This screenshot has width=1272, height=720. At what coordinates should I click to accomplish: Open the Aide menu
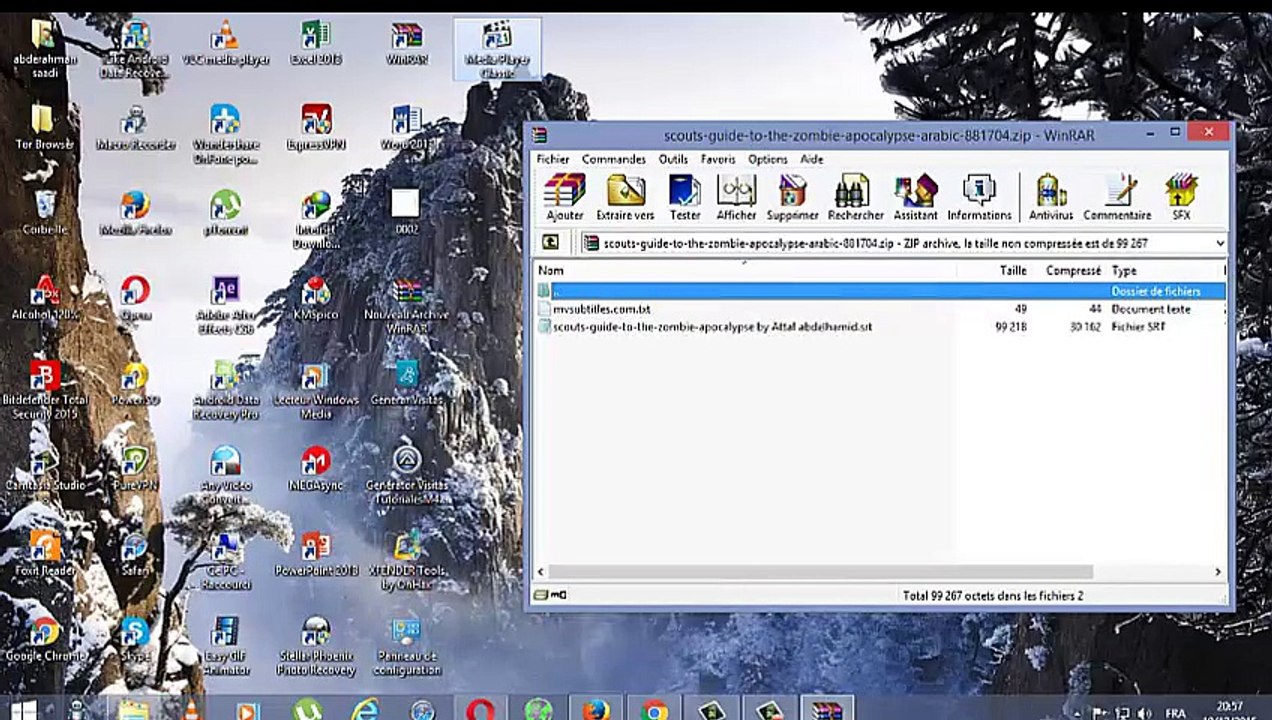pos(812,159)
